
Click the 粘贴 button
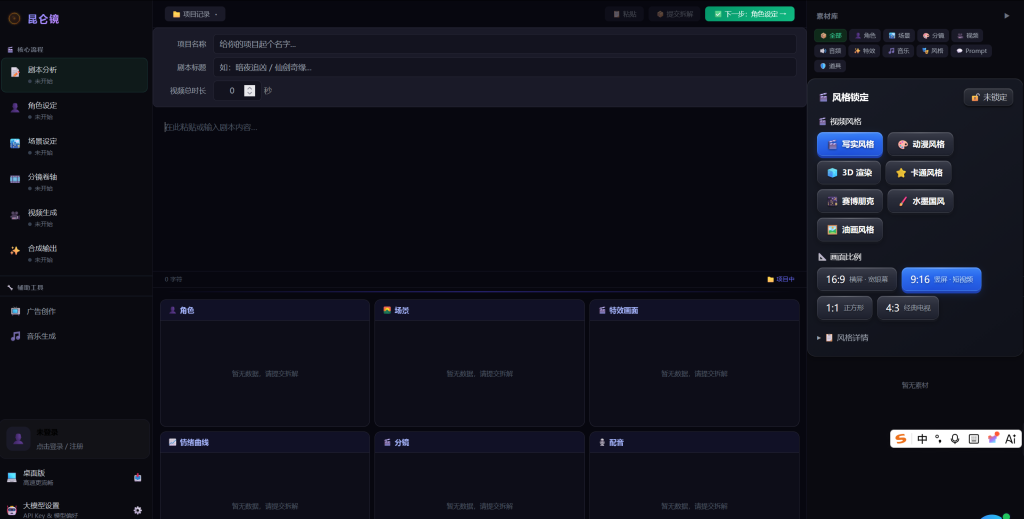(624, 14)
